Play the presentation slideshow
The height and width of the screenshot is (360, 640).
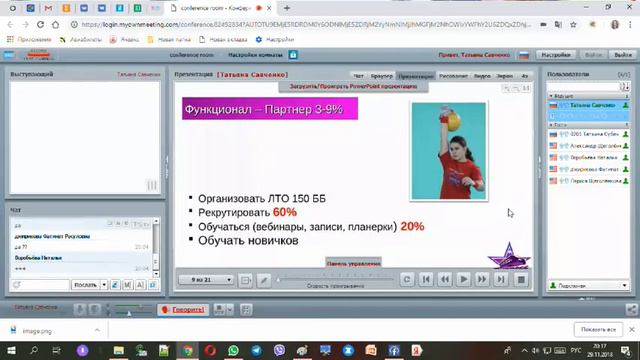[463, 280]
